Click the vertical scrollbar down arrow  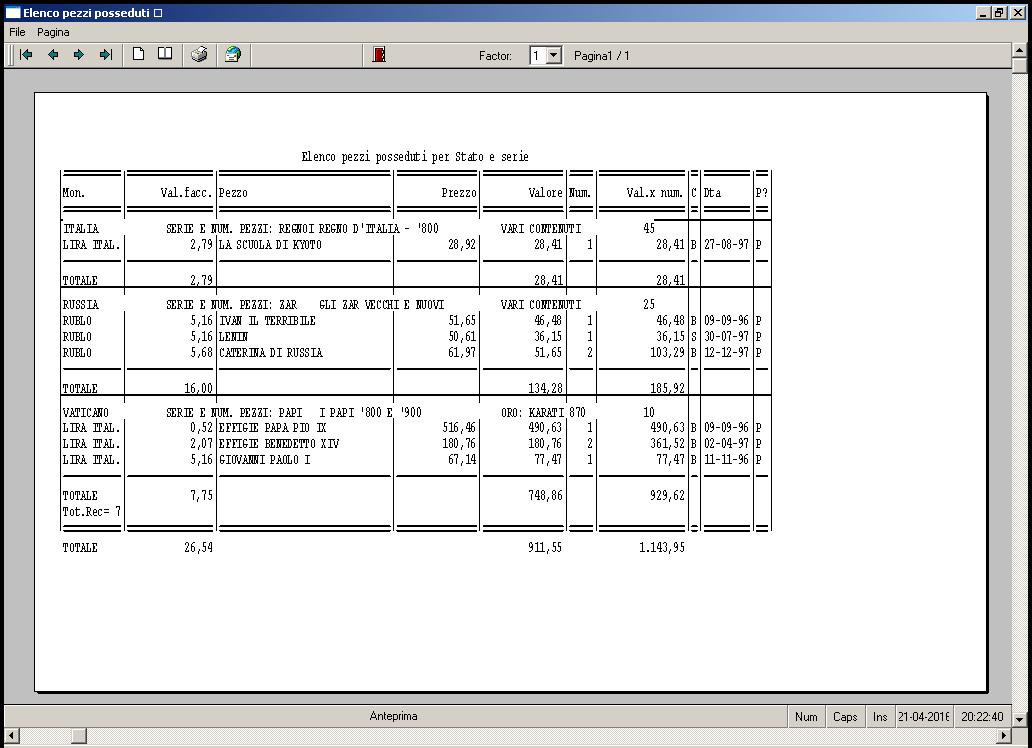click(1019, 720)
